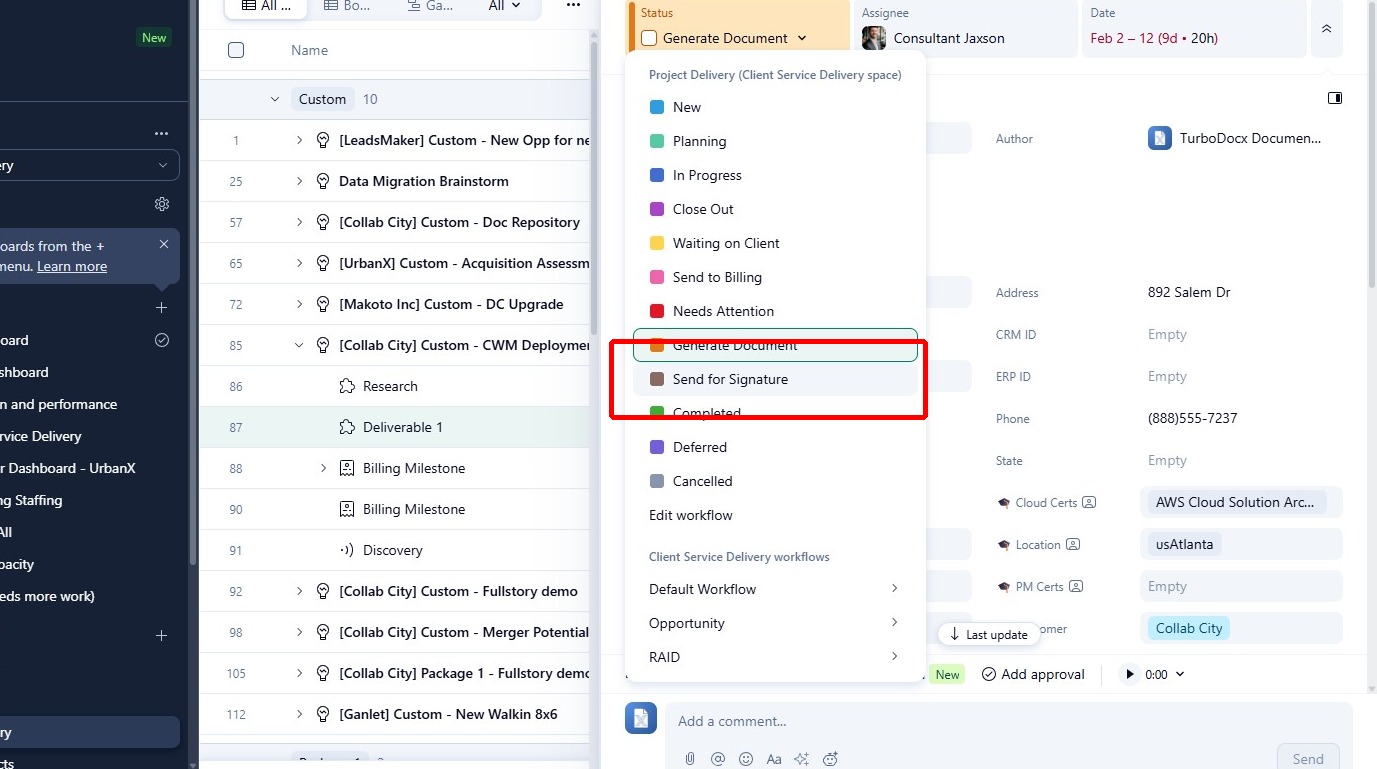
Task: Click the Collab City tag in the Customer field
Action: coord(1188,628)
